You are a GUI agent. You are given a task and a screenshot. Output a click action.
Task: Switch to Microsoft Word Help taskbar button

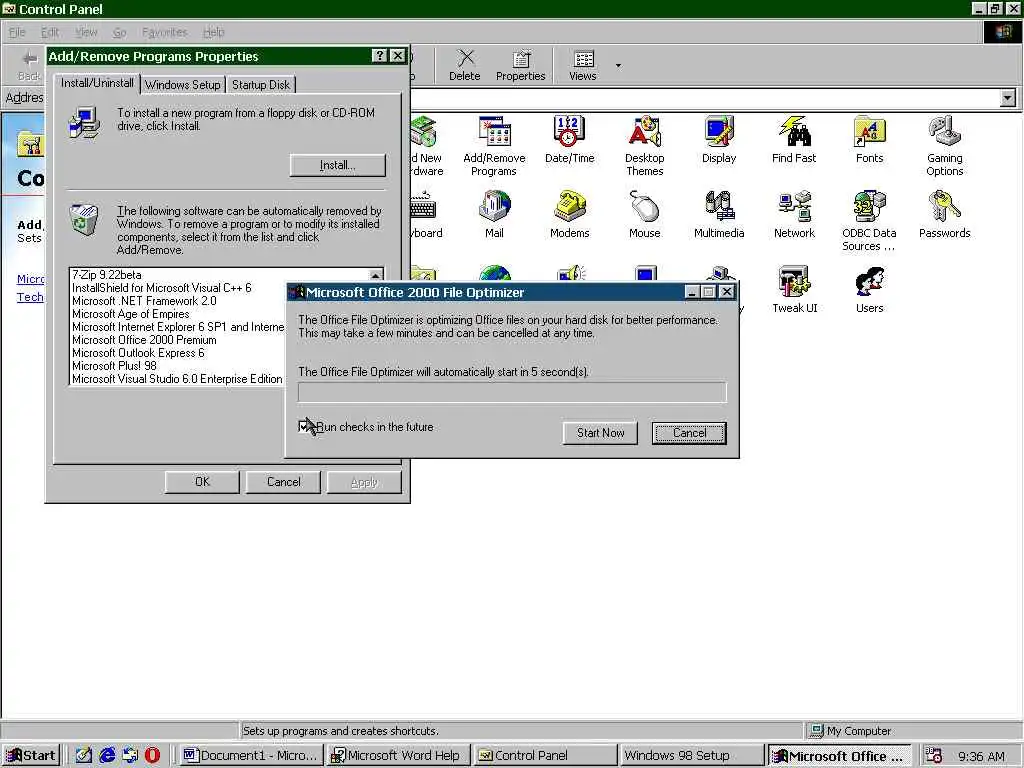(x=398, y=756)
